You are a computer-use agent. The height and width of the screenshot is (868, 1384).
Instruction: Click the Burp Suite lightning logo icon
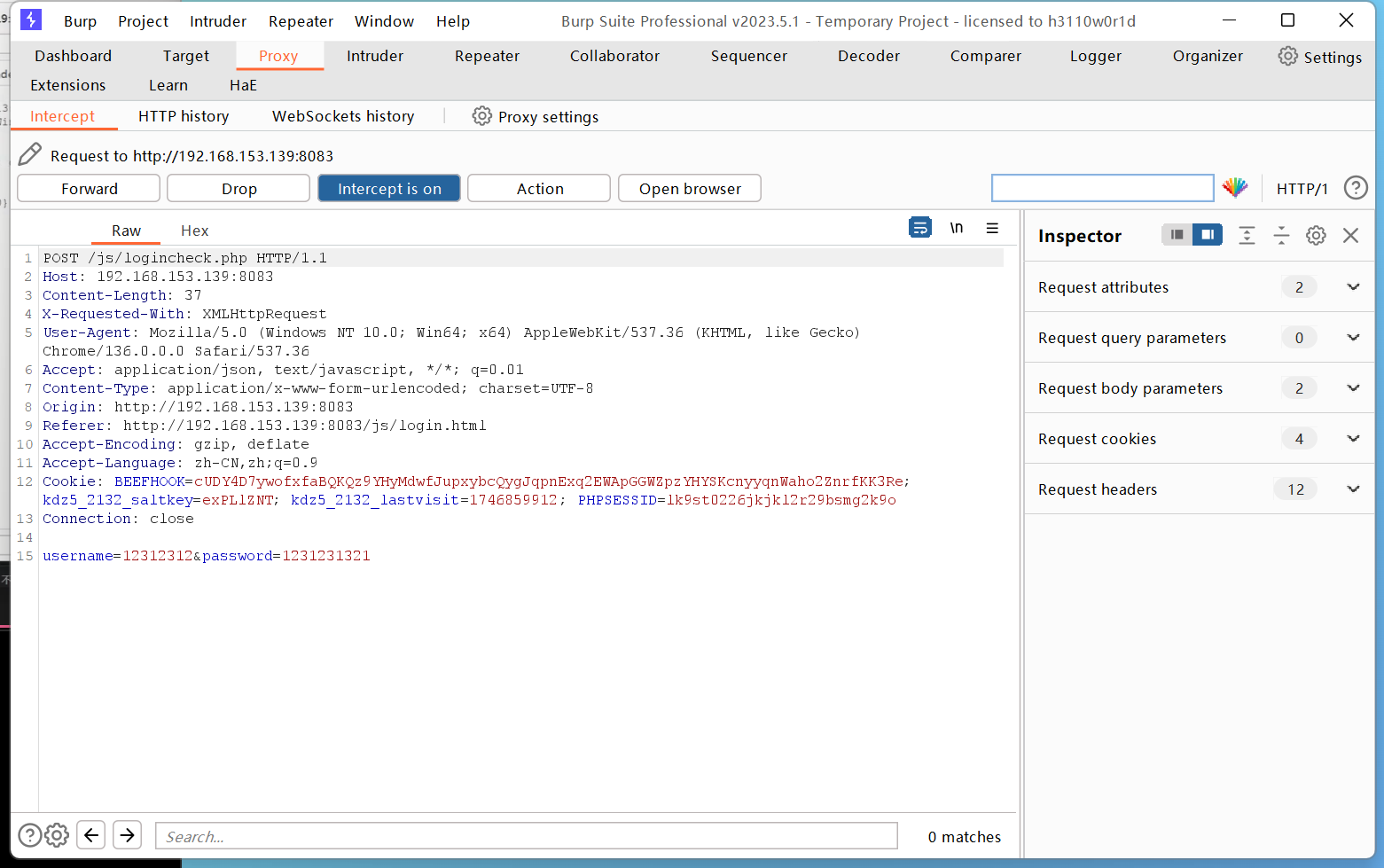(x=31, y=20)
